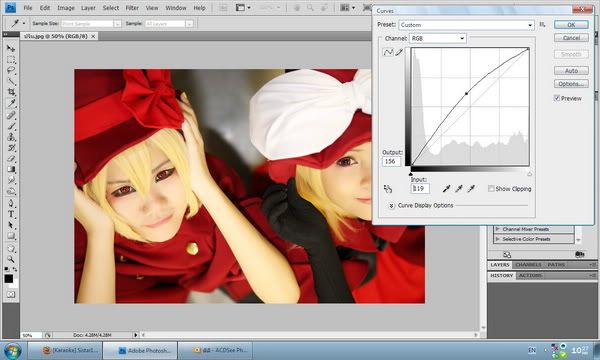Open the Preset dropdown showing Custom
Image resolution: width=600 pixels, height=360 pixels.
click(x=466, y=25)
